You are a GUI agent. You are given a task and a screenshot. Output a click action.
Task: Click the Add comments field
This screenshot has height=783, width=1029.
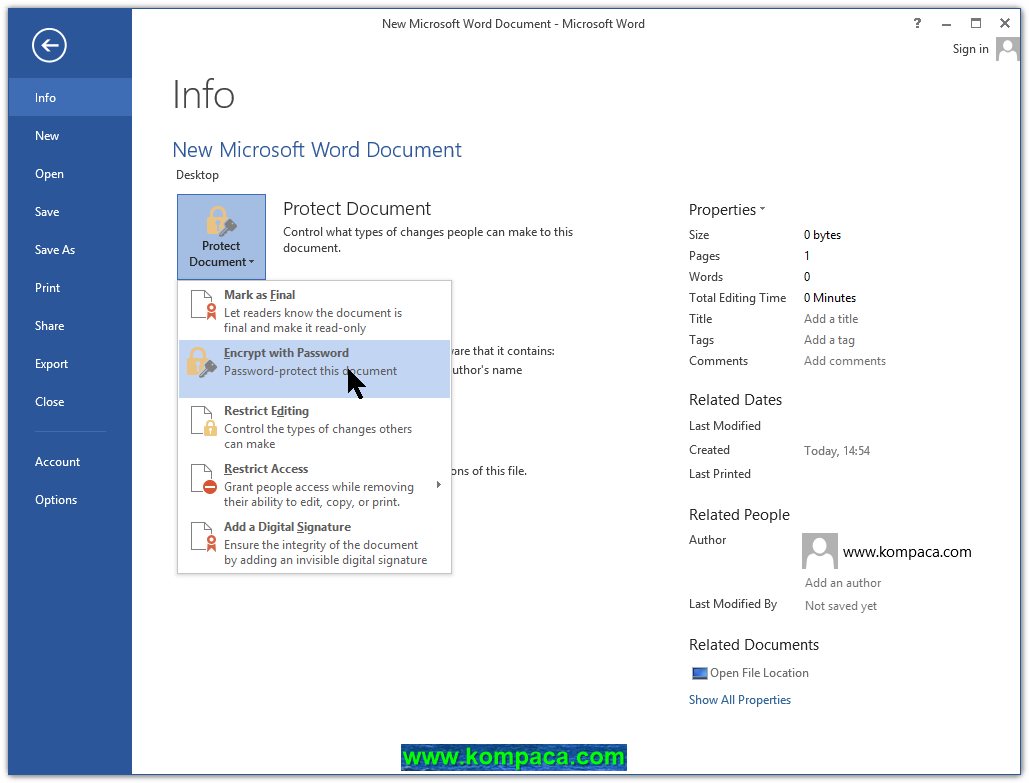click(x=845, y=361)
